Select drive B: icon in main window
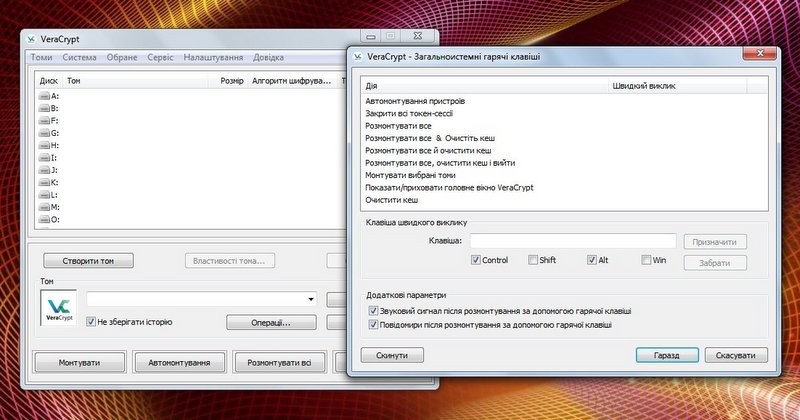The height and width of the screenshot is (420, 800). (44, 108)
